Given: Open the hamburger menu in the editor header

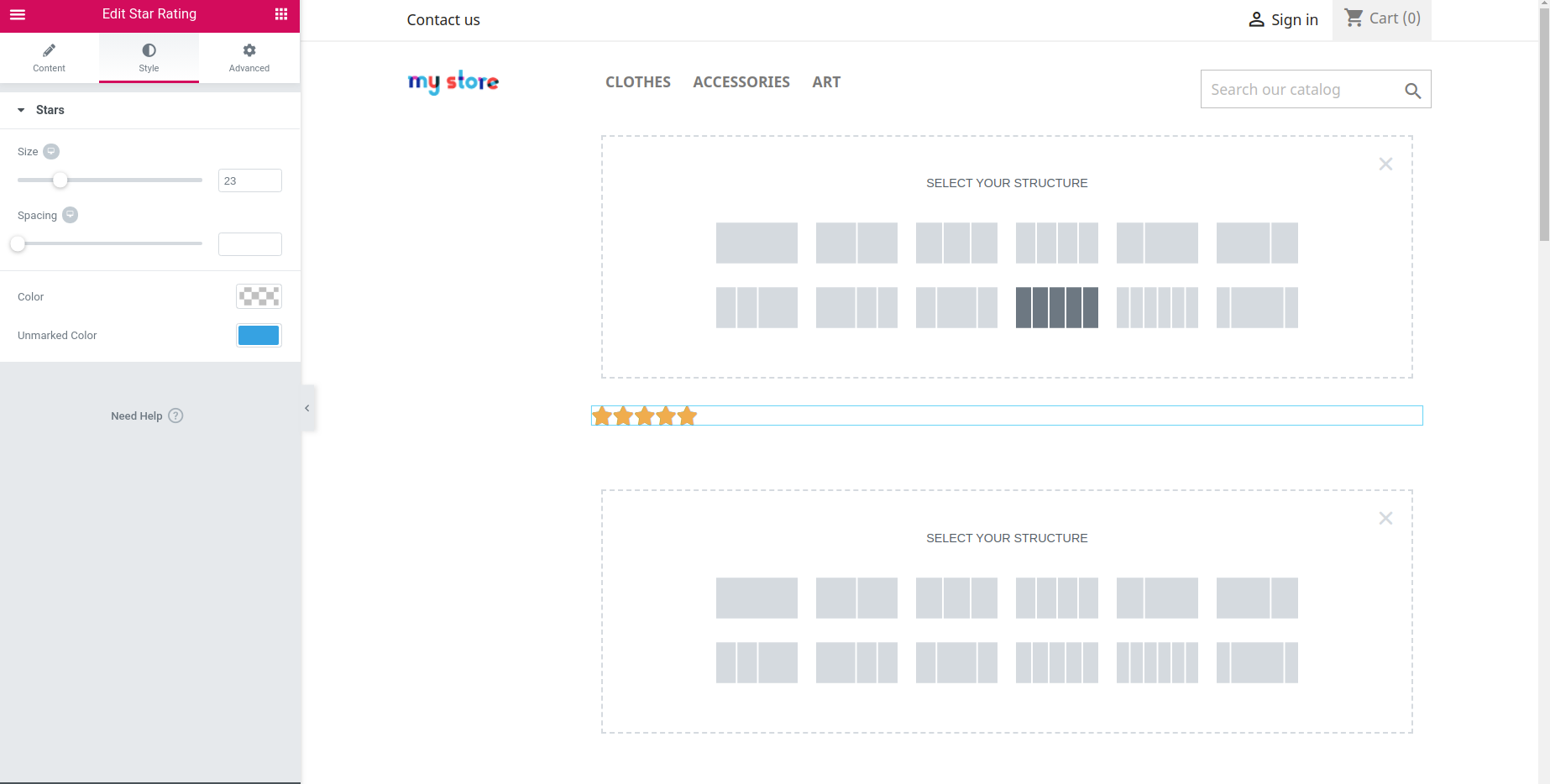Looking at the screenshot, I should pos(18,14).
